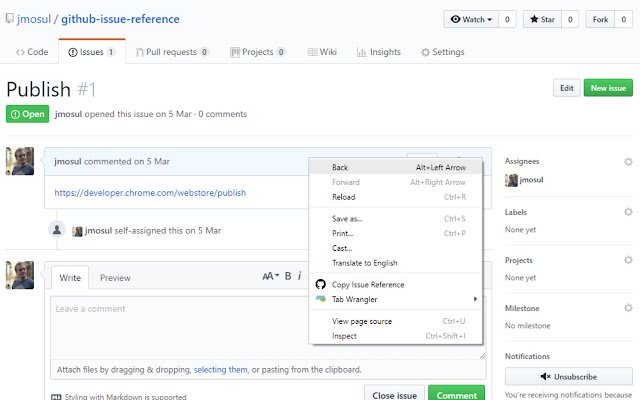This screenshot has height=400, width=640.
Task: Open the Projects sidebar gear icon
Action: pos(628,260)
